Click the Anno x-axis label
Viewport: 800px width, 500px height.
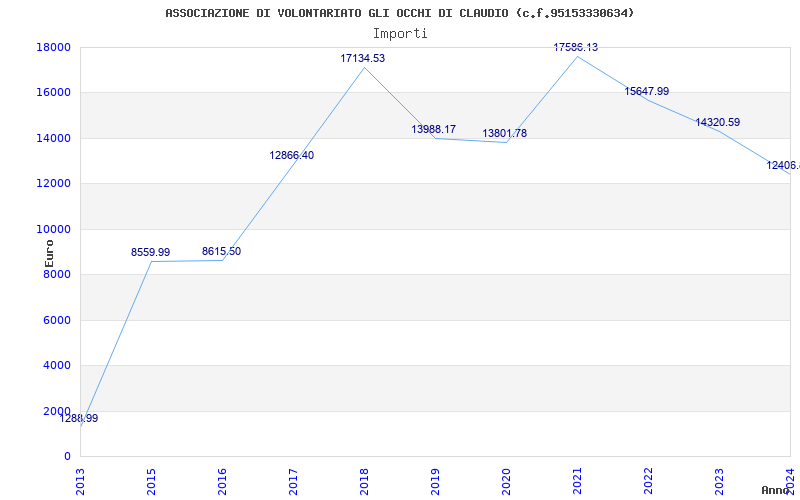pos(775,491)
